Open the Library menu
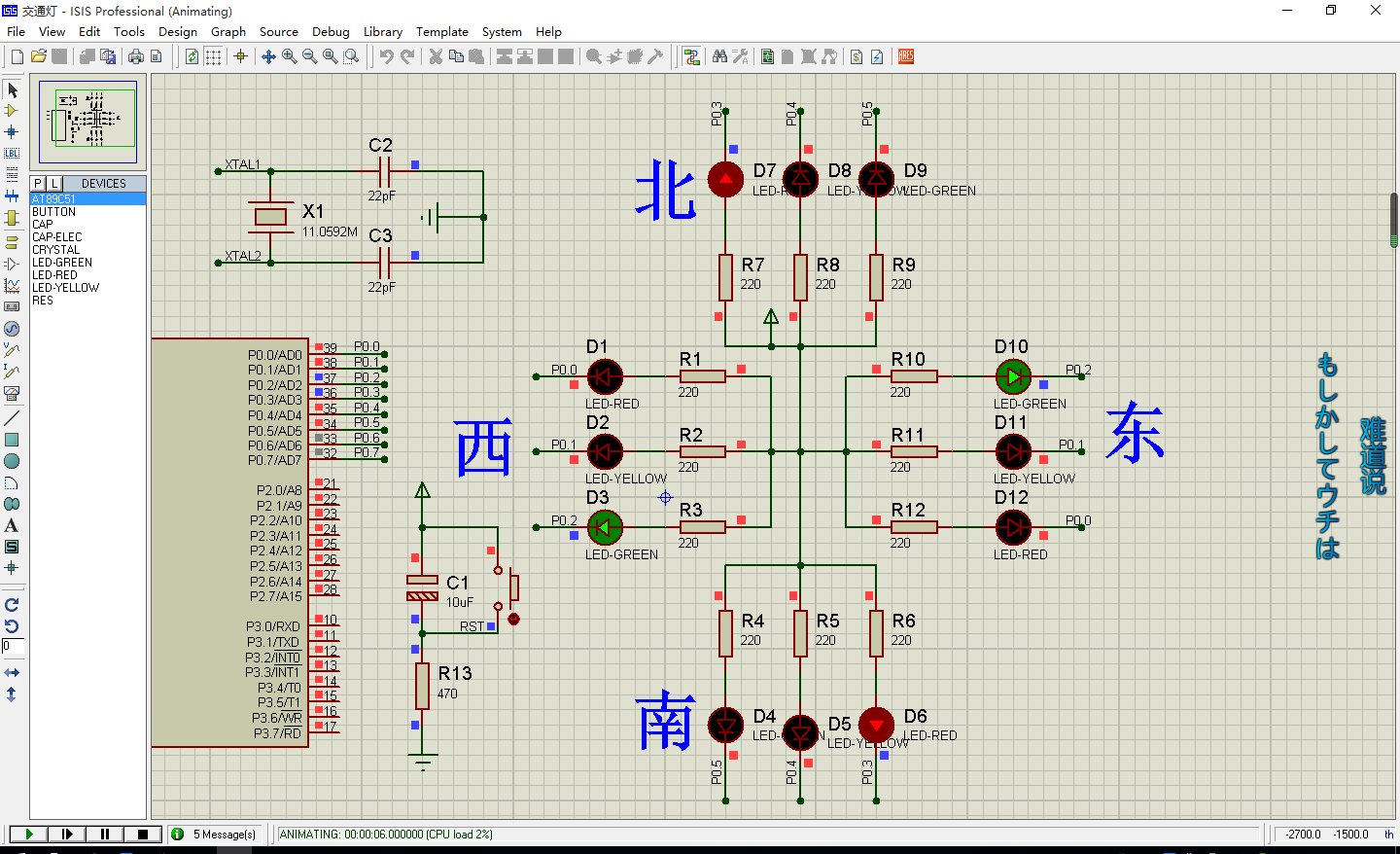Image resolution: width=1400 pixels, height=854 pixels. (x=383, y=31)
